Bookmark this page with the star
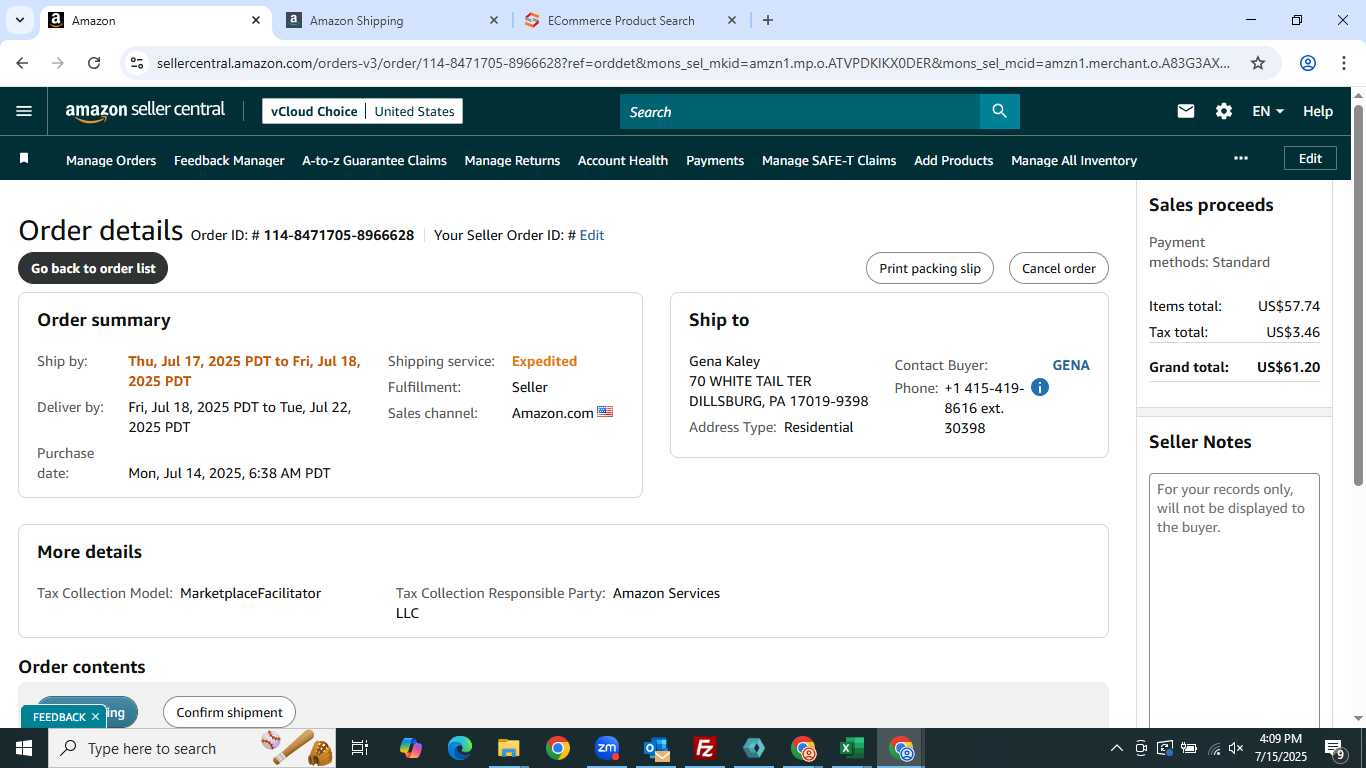 pyautogui.click(x=1258, y=63)
